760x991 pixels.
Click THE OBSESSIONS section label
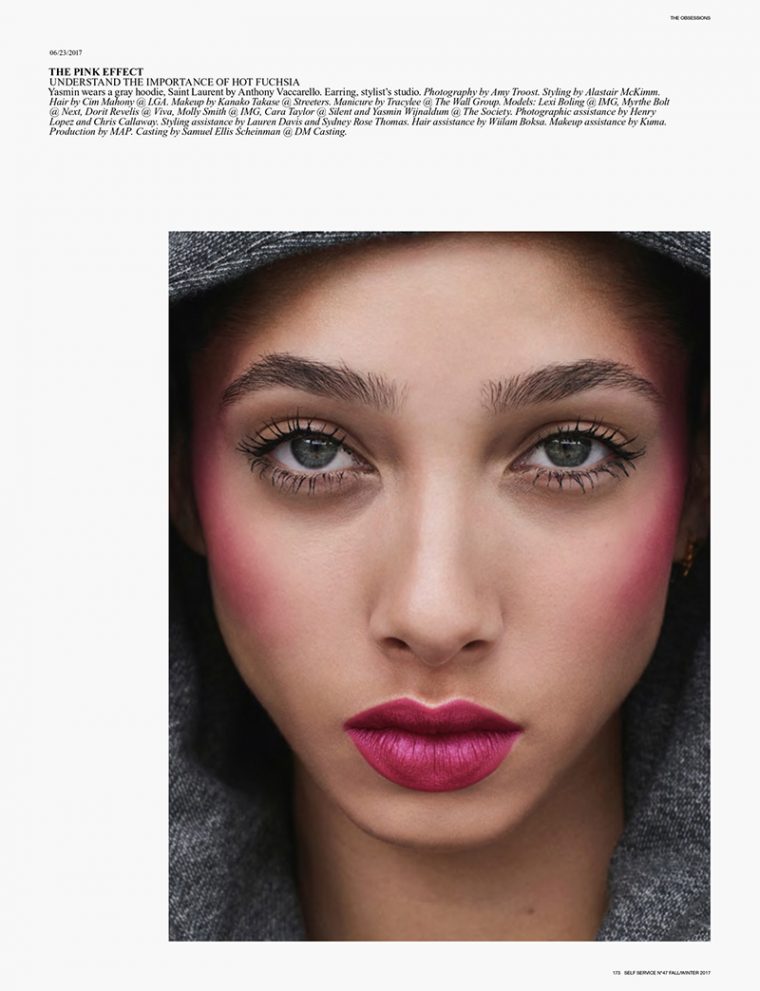click(690, 18)
